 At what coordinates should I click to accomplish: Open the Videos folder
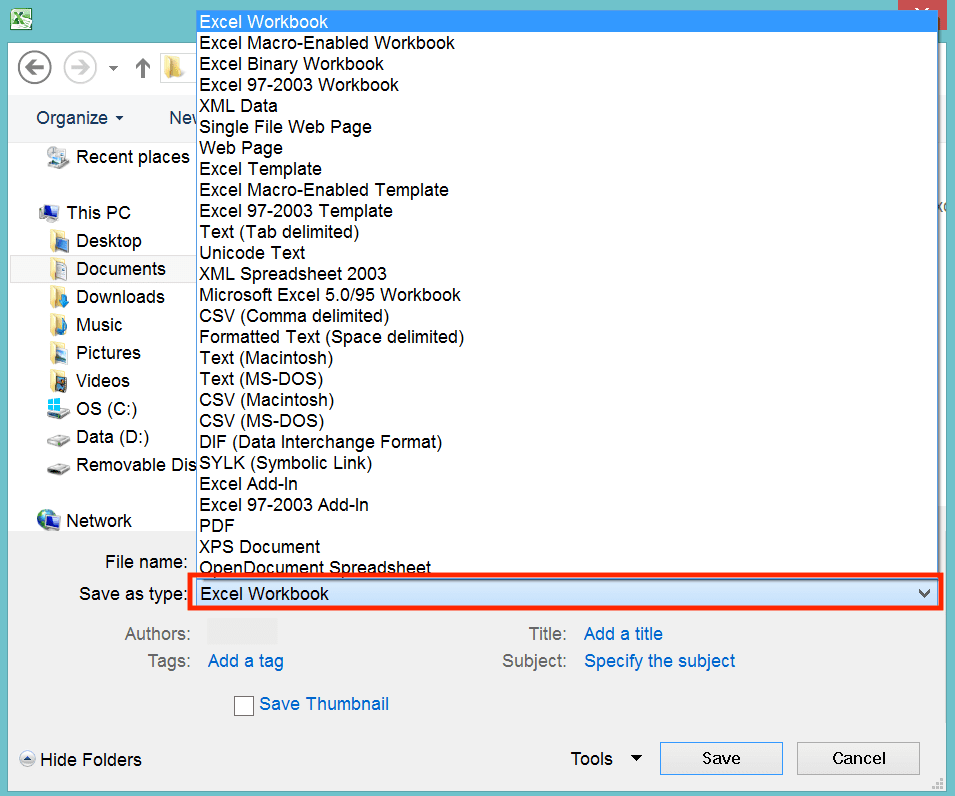[x=103, y=381]
